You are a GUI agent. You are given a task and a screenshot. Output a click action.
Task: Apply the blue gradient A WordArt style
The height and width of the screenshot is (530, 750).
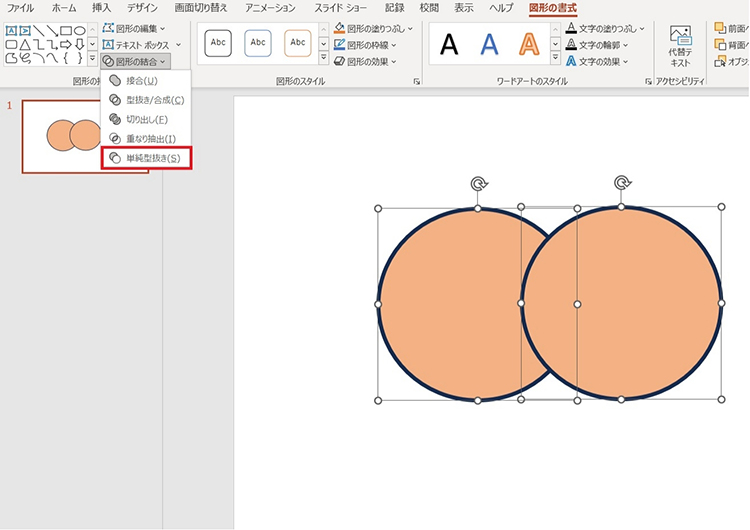pos(490,44)
